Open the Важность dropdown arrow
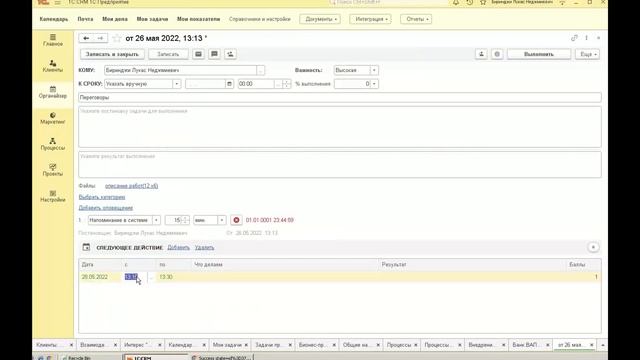This screenshot has width=640, height=360. click(374, 70)
